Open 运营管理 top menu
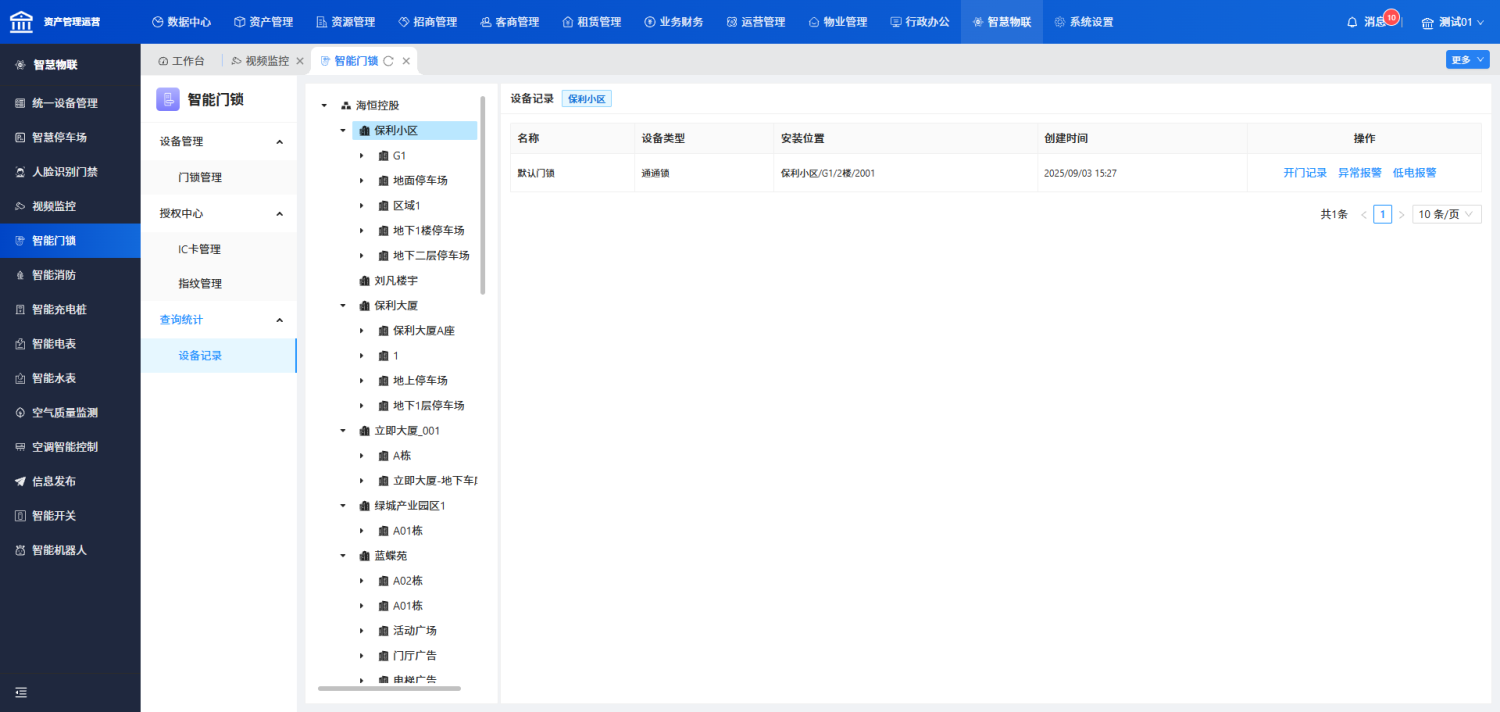This screenshot has height=712, width=1500. pos(755,22)
